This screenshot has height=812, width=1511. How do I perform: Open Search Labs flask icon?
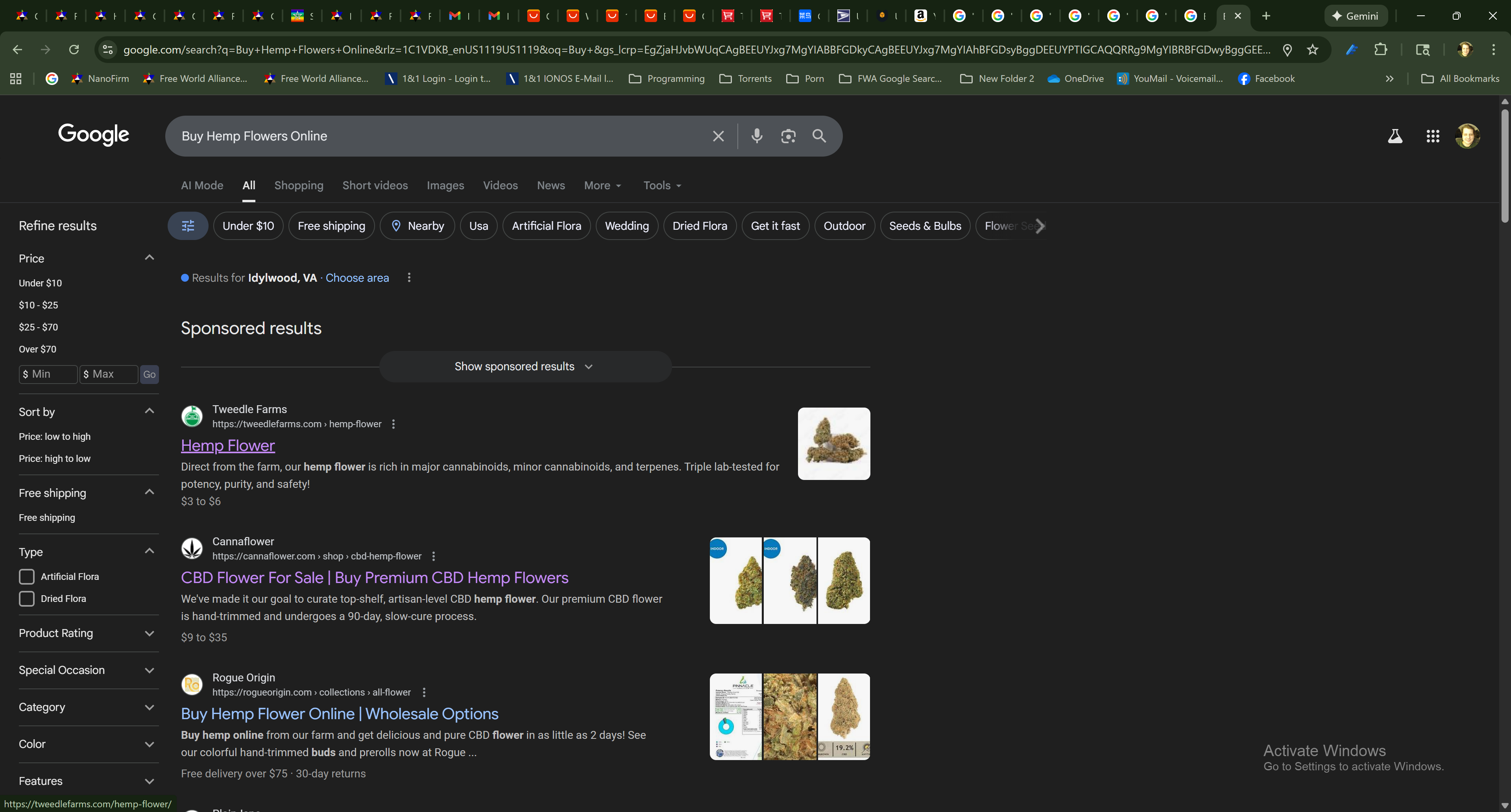coord(1395,136)
